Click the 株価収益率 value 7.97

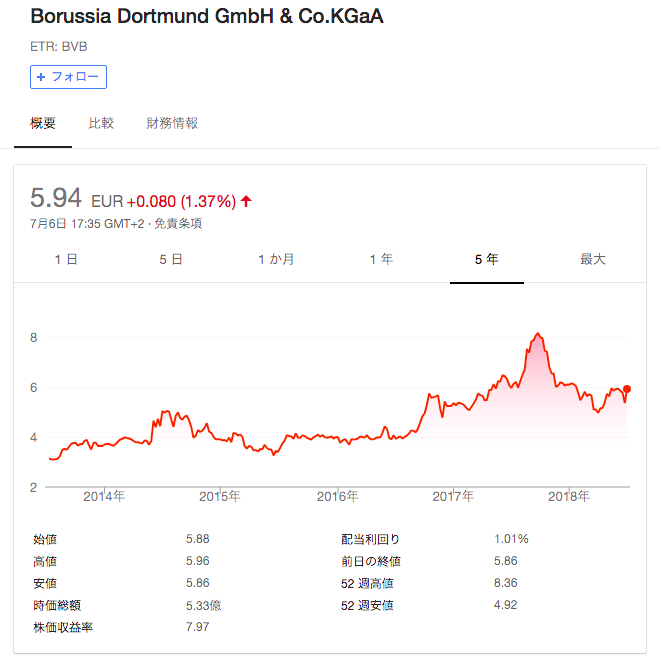[198, 627]
